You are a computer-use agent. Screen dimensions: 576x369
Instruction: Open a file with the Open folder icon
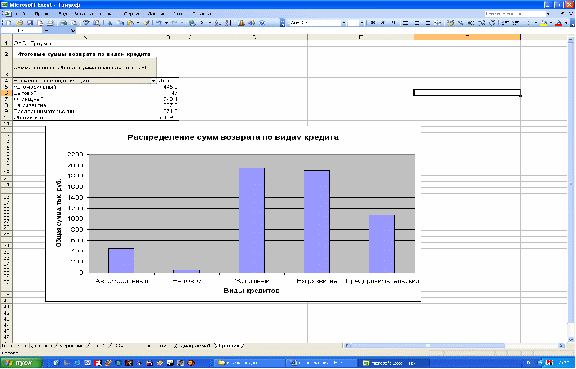click(x=19, y=23)
